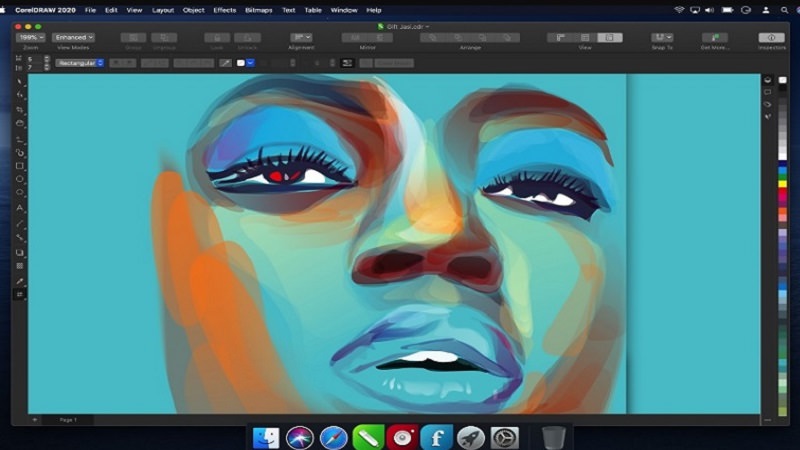Select the Crop tool
Screen dimensions: 800x450
click(x=20, y=108)
